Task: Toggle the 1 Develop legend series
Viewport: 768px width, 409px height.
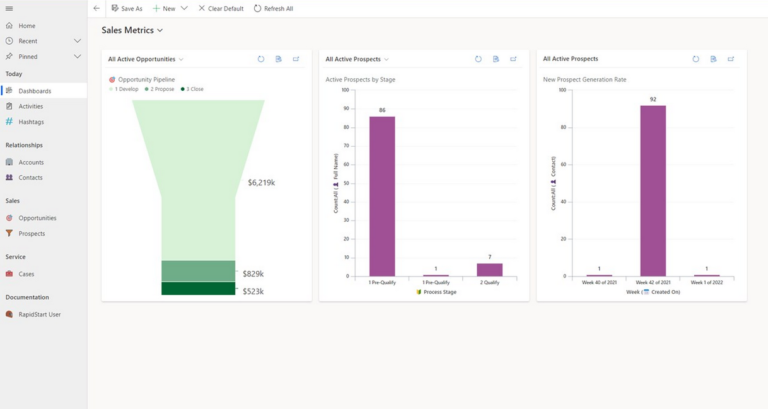Action: tap(124, 89)
